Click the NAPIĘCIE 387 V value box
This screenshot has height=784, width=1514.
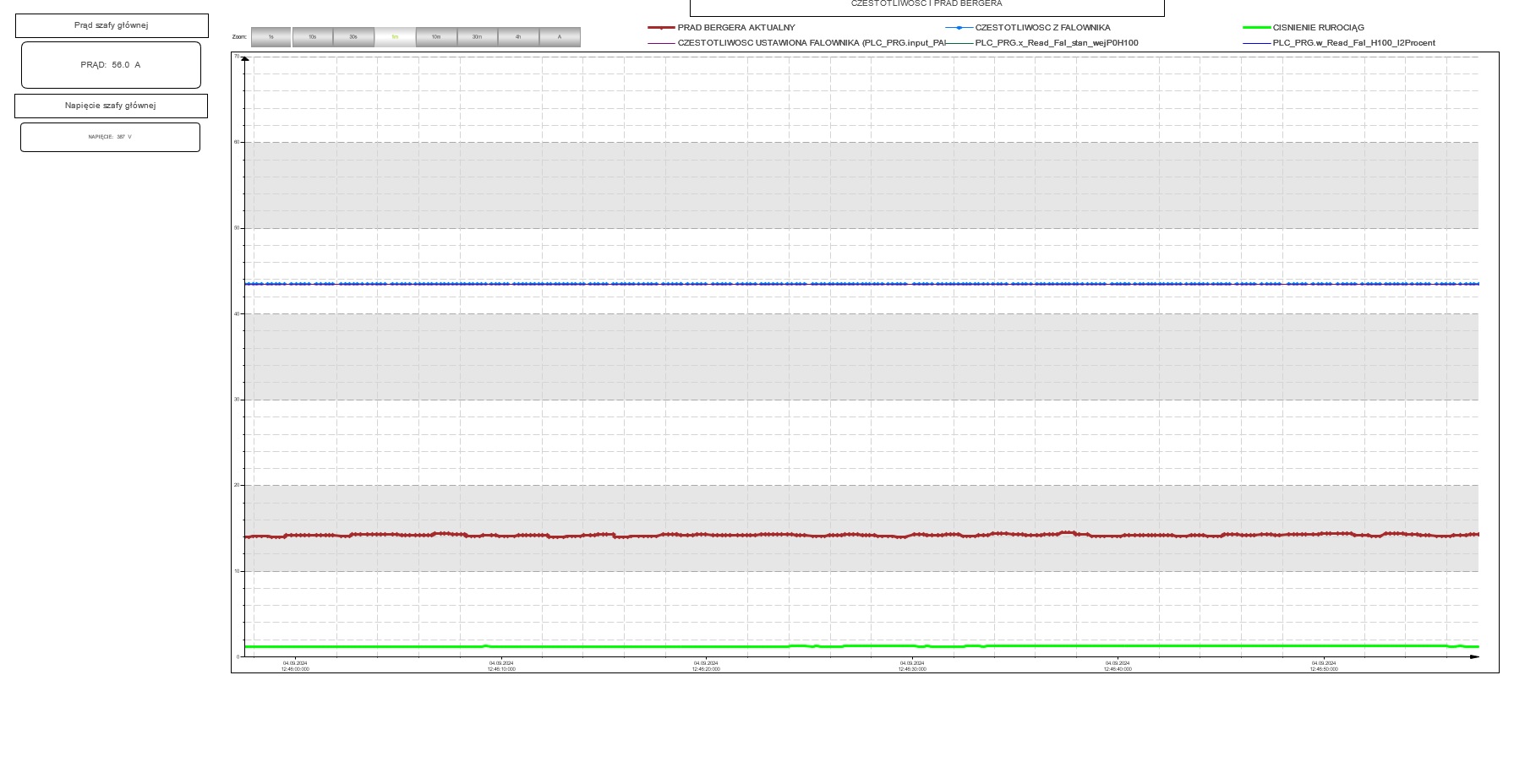tap(110, 137)
